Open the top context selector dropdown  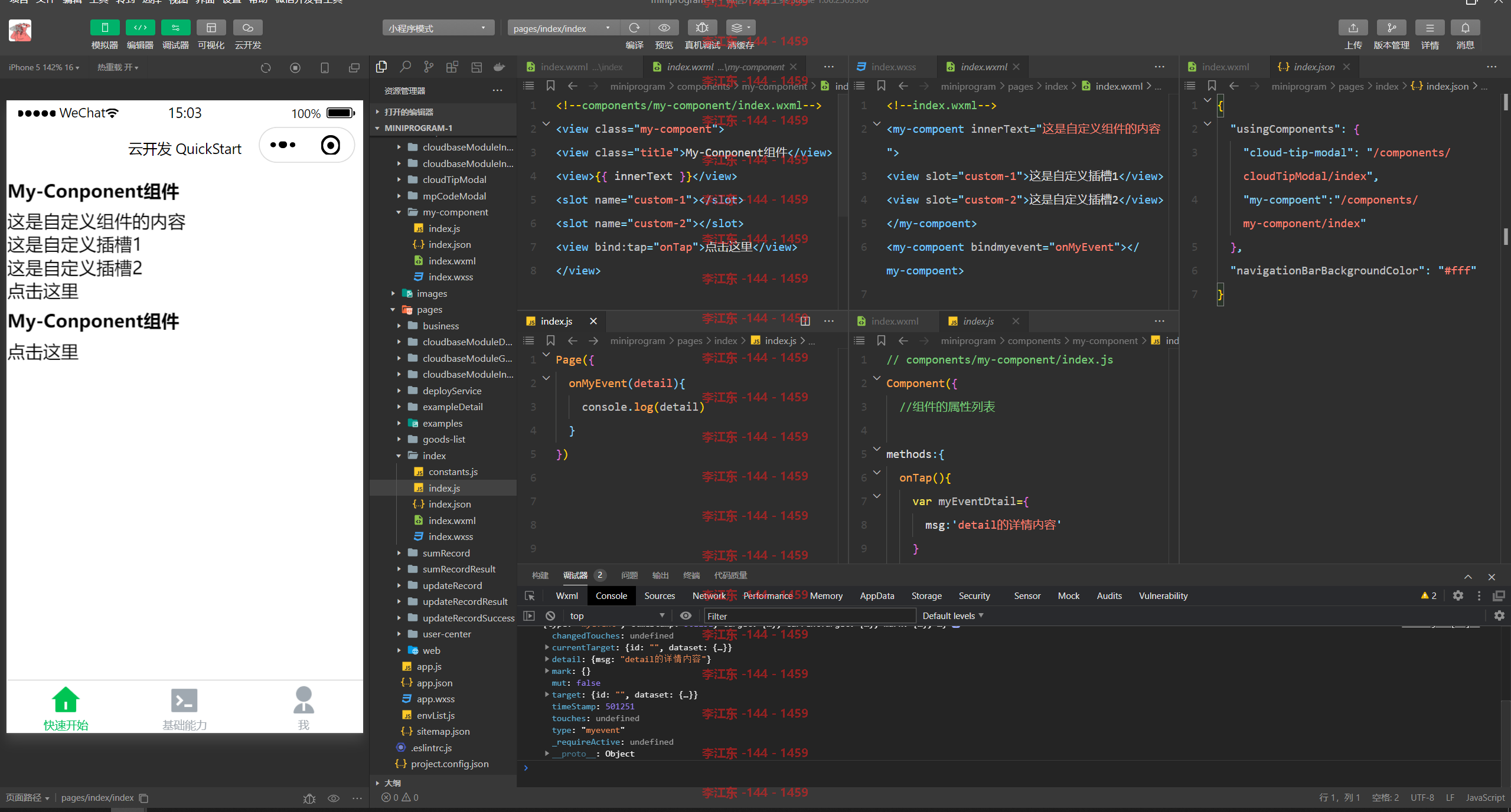point(617,615)
